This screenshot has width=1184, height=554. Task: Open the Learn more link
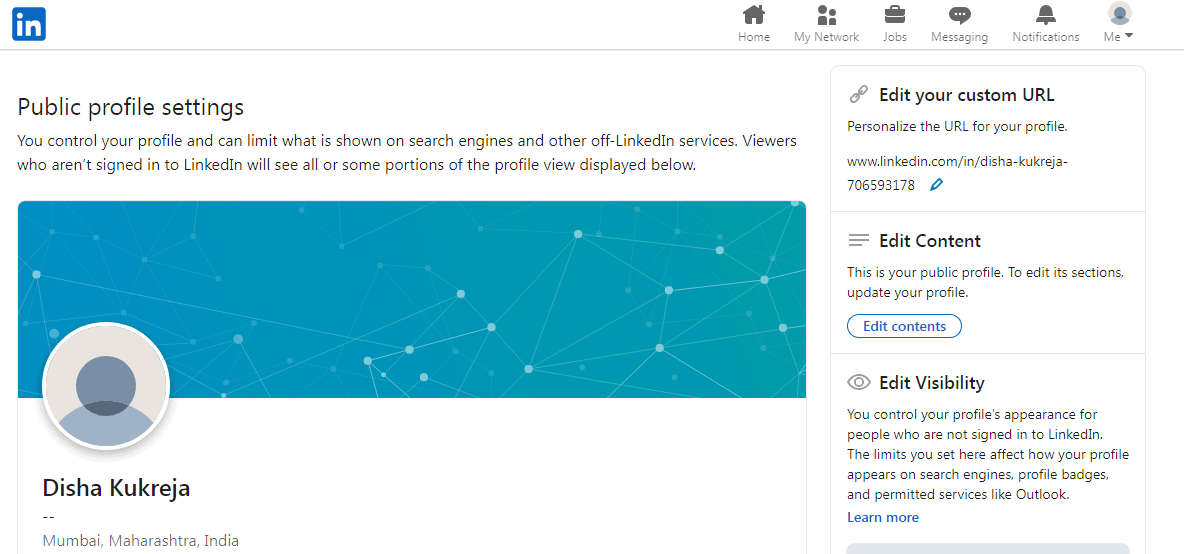[883, 517]
